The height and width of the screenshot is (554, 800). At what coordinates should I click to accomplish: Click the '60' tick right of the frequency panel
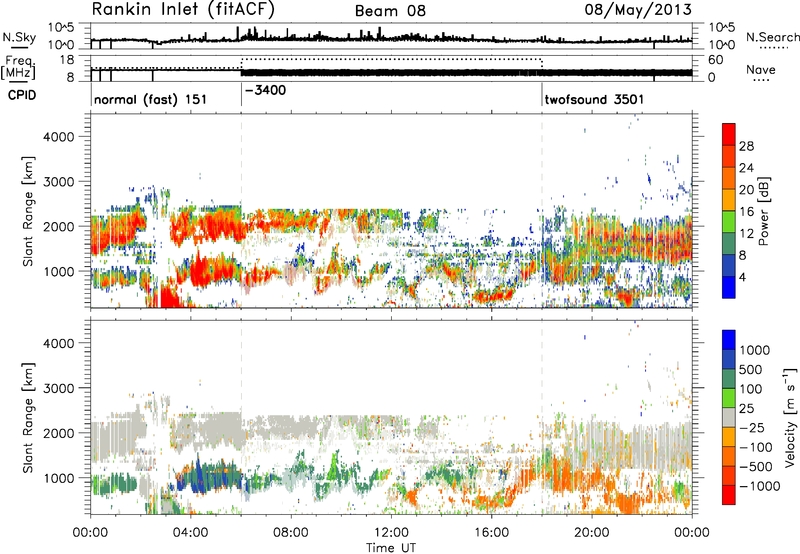point(716,60)
